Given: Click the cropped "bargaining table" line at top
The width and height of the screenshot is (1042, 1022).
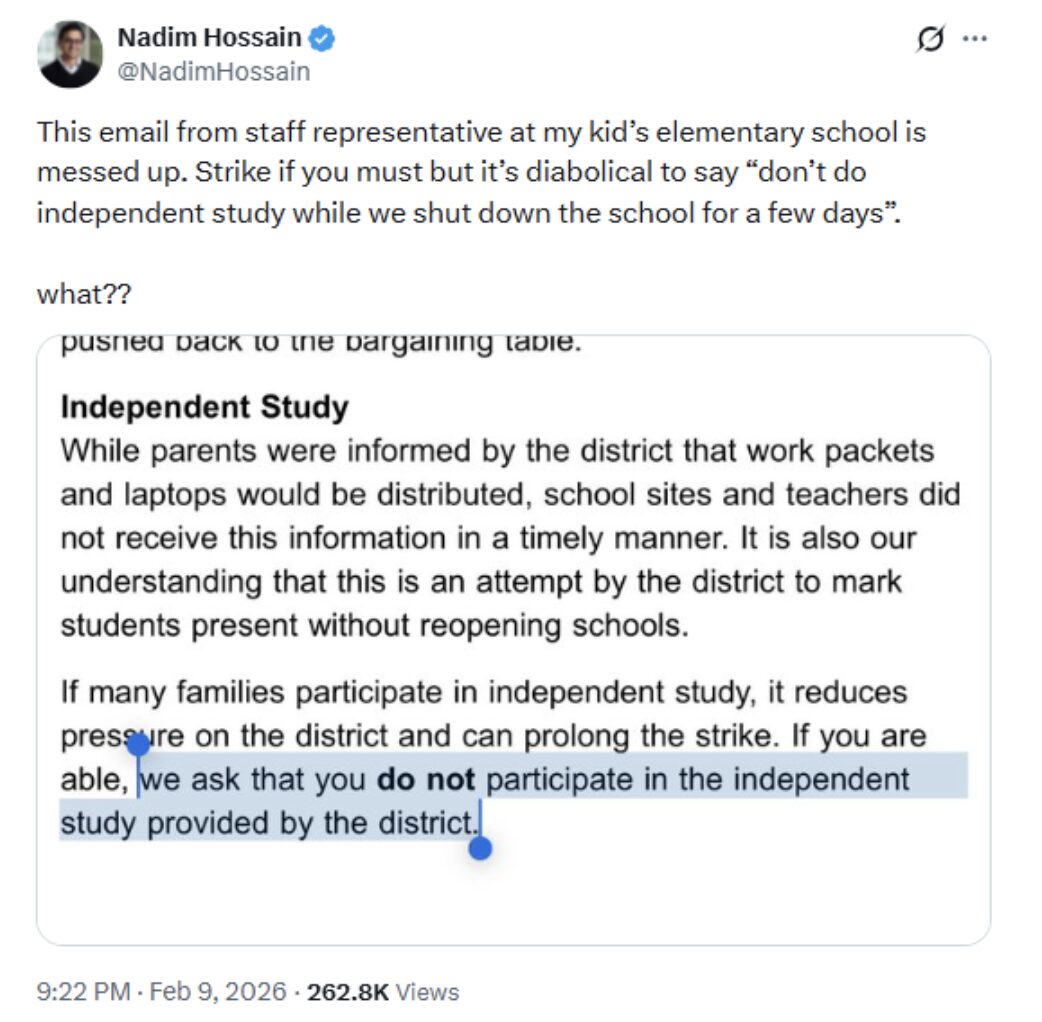Looking at the screenshot, I should [320, 345].
